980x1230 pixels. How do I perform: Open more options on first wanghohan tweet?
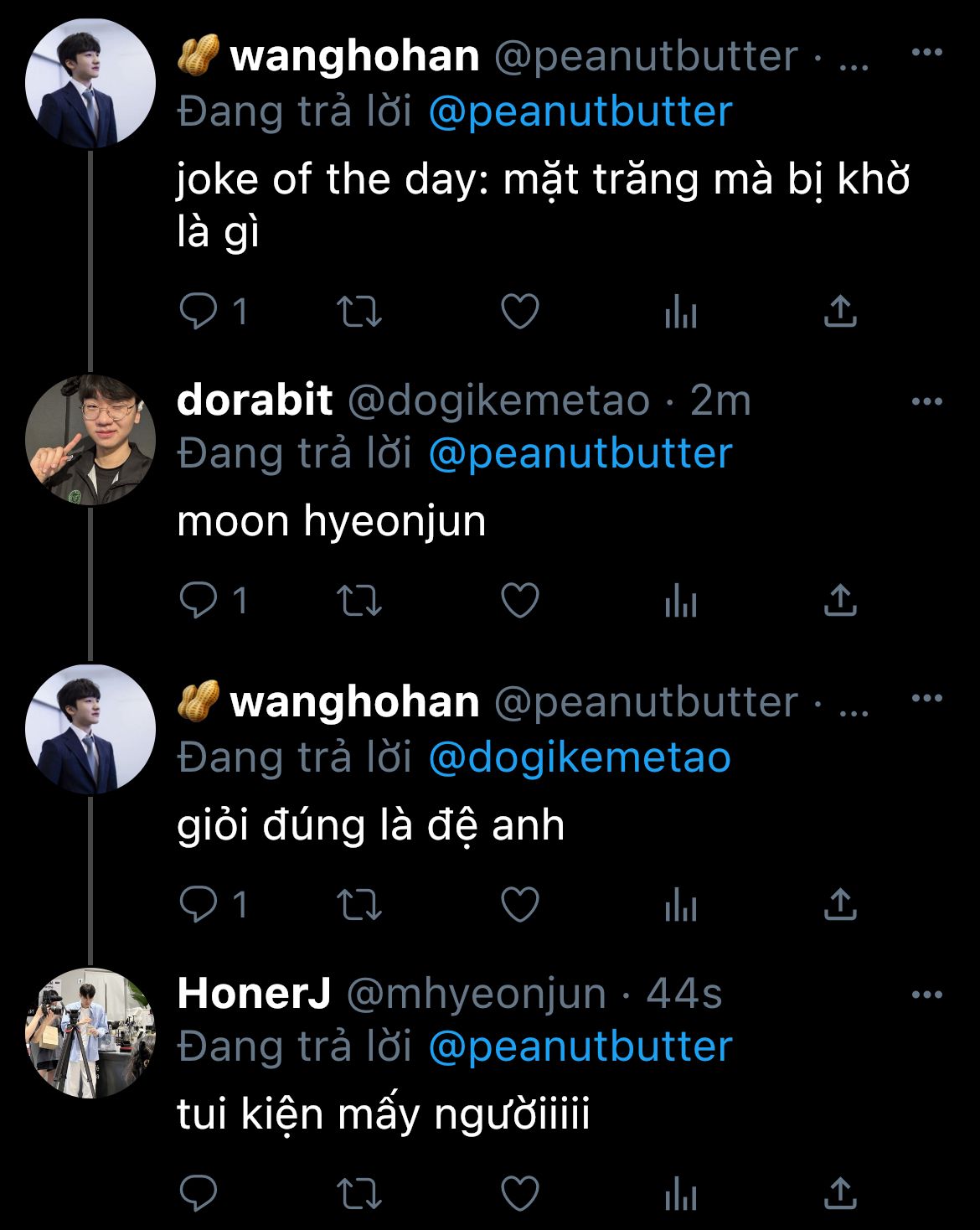click(x=926, y=53)
